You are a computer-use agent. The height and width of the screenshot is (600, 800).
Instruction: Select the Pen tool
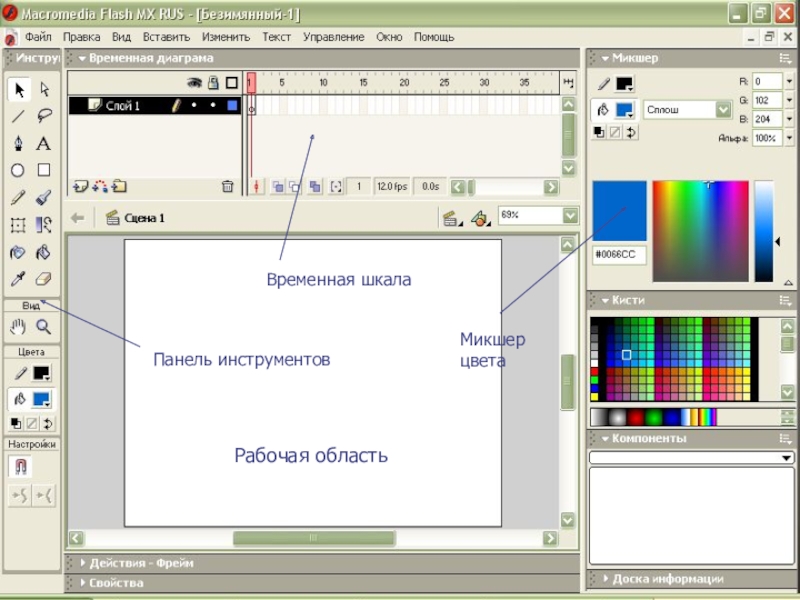click(x=18, y=143)
